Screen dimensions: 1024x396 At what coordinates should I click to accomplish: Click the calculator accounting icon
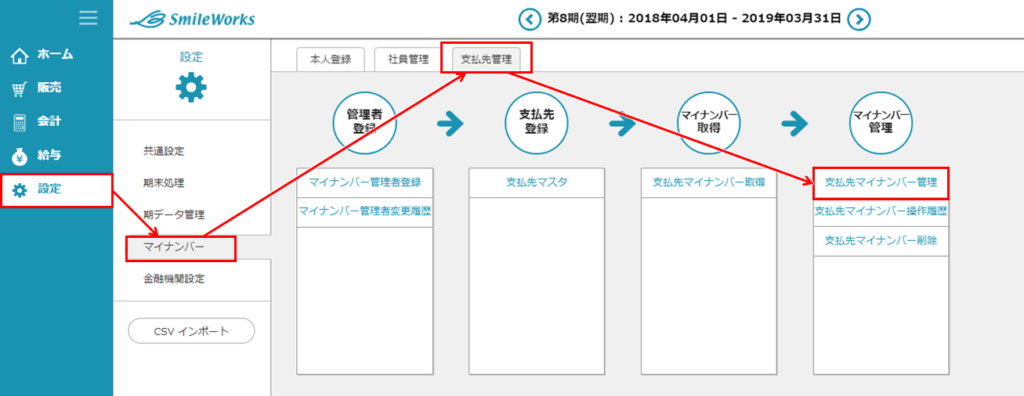point(20,122)
